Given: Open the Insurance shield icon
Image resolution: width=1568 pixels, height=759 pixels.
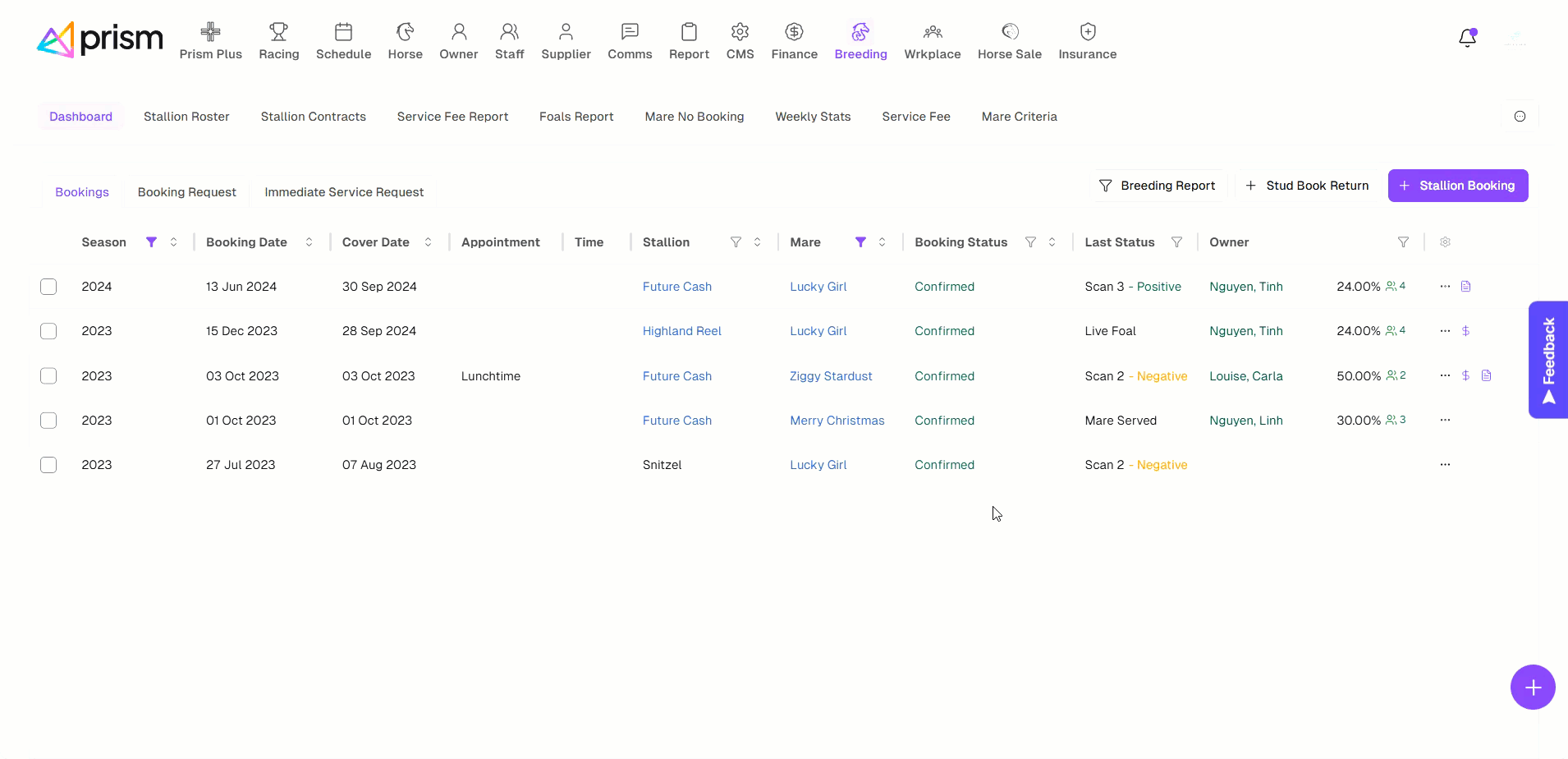Looking at the screenshot, I should point(1088,32).
